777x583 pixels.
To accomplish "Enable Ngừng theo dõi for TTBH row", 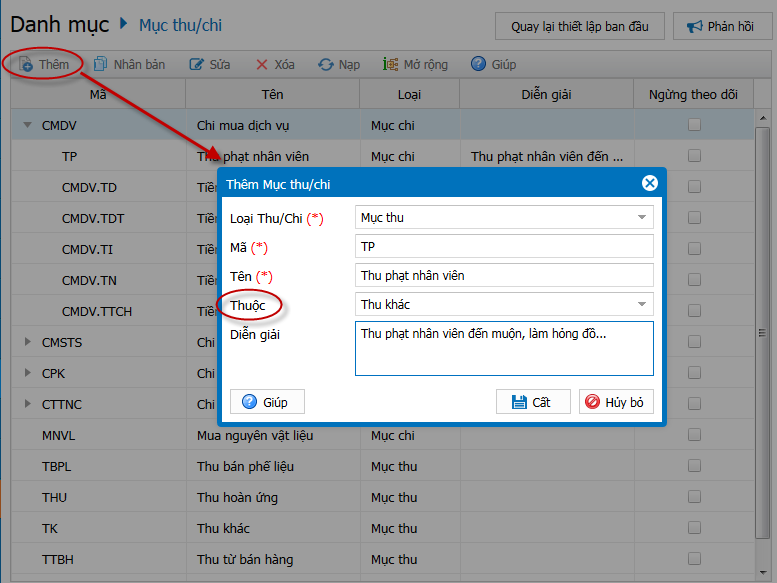I will [x=694, y=559].
